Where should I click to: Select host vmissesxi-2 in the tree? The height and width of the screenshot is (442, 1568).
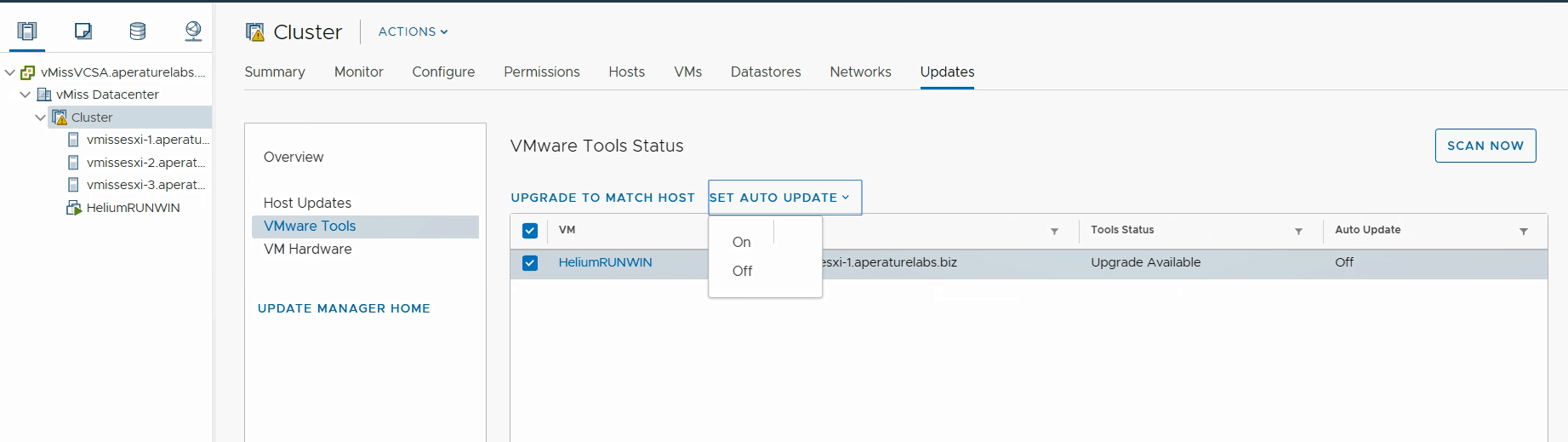click(146, 163)
